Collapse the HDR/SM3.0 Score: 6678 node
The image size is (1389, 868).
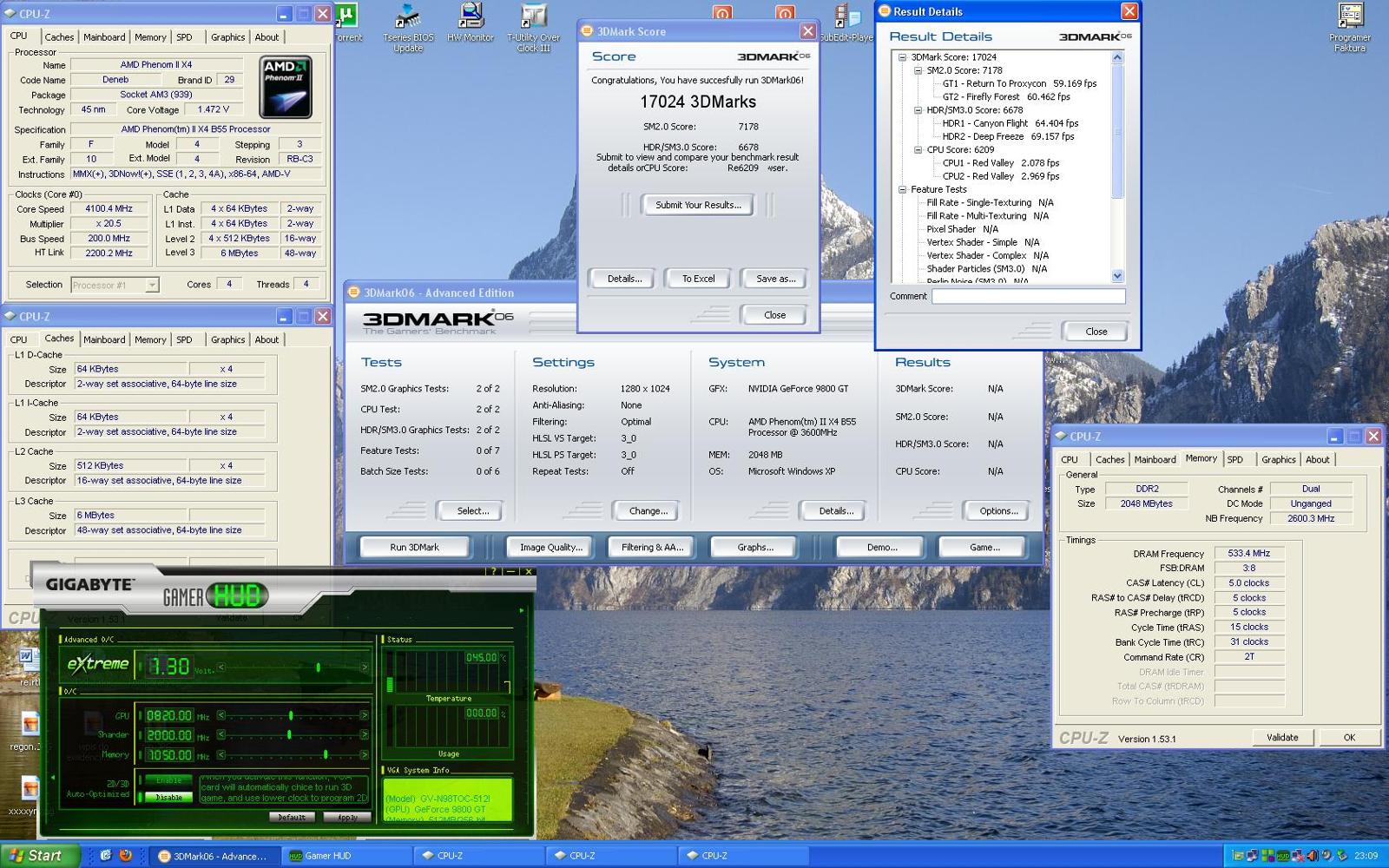[x=918, y=110]
